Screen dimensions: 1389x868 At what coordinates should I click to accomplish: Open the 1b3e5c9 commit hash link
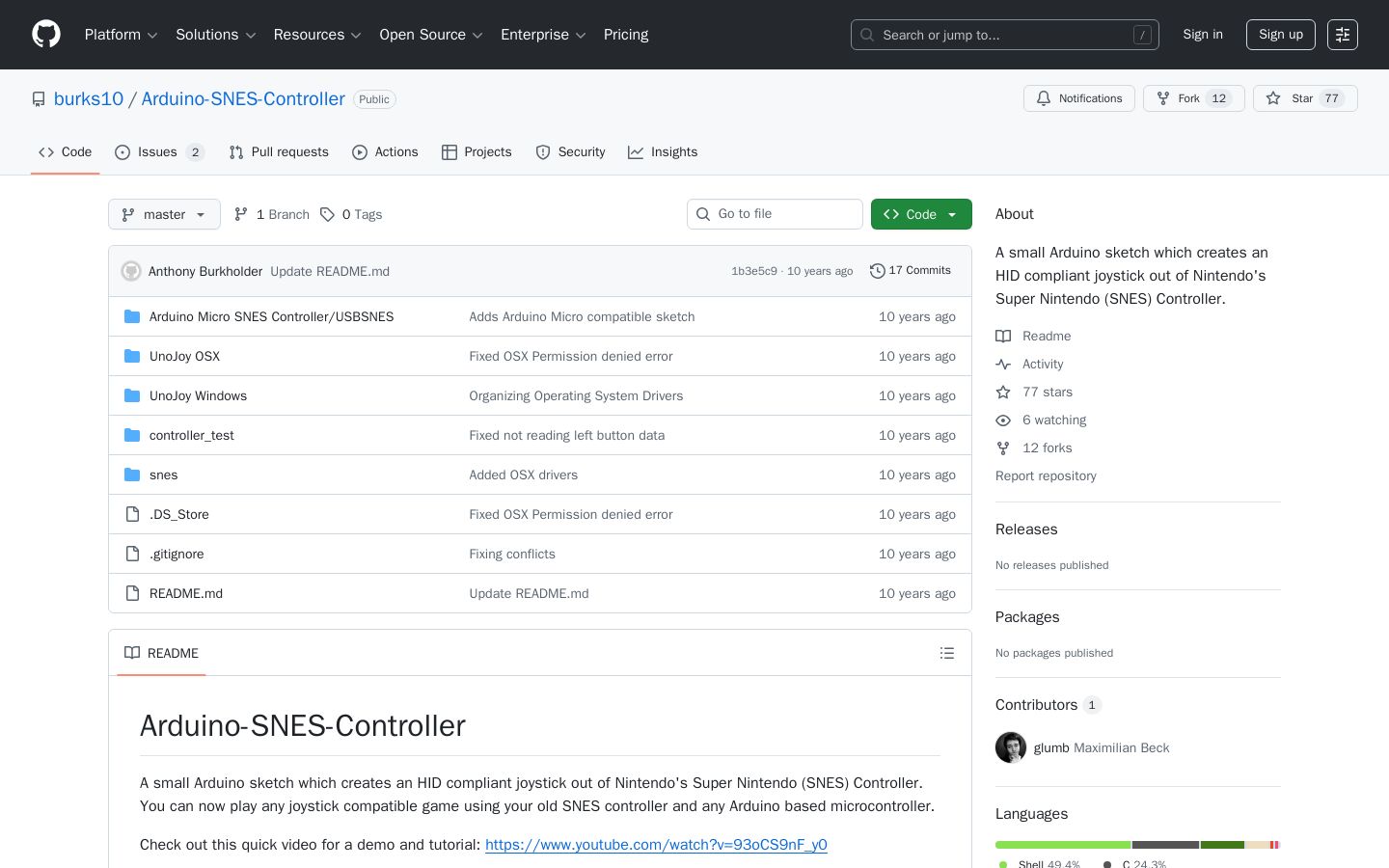tap(754, 271)
